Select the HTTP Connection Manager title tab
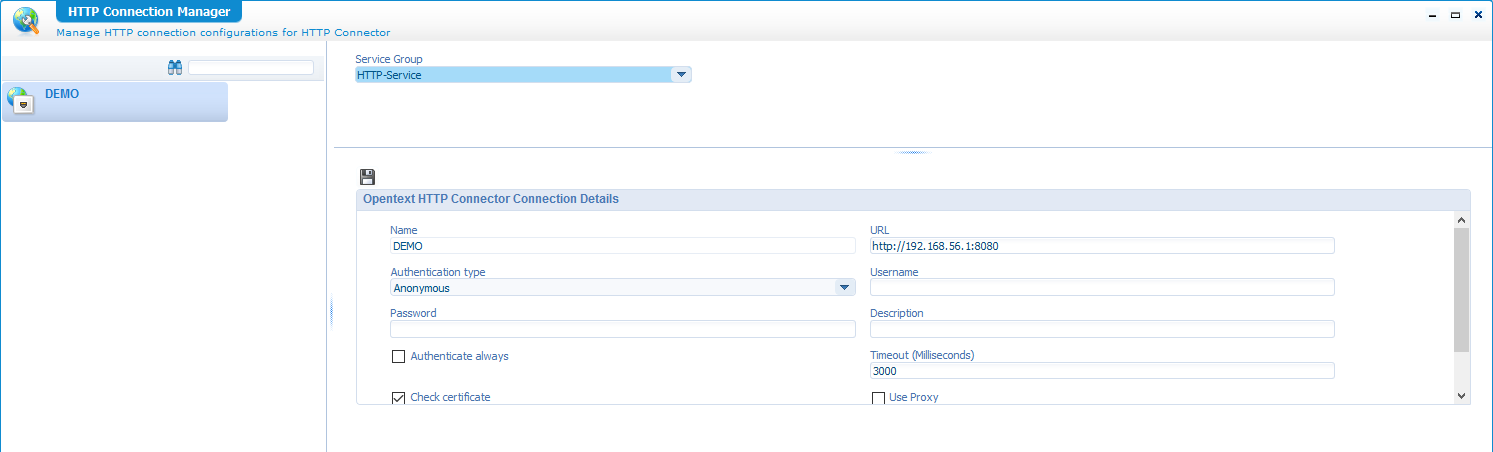 pos(148,12)
